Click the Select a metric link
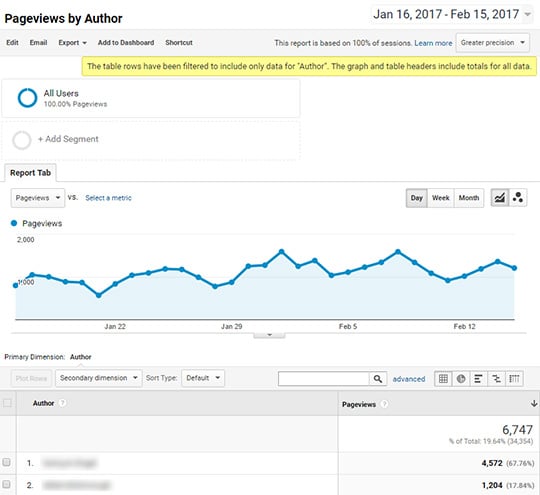 click(108, 198)
